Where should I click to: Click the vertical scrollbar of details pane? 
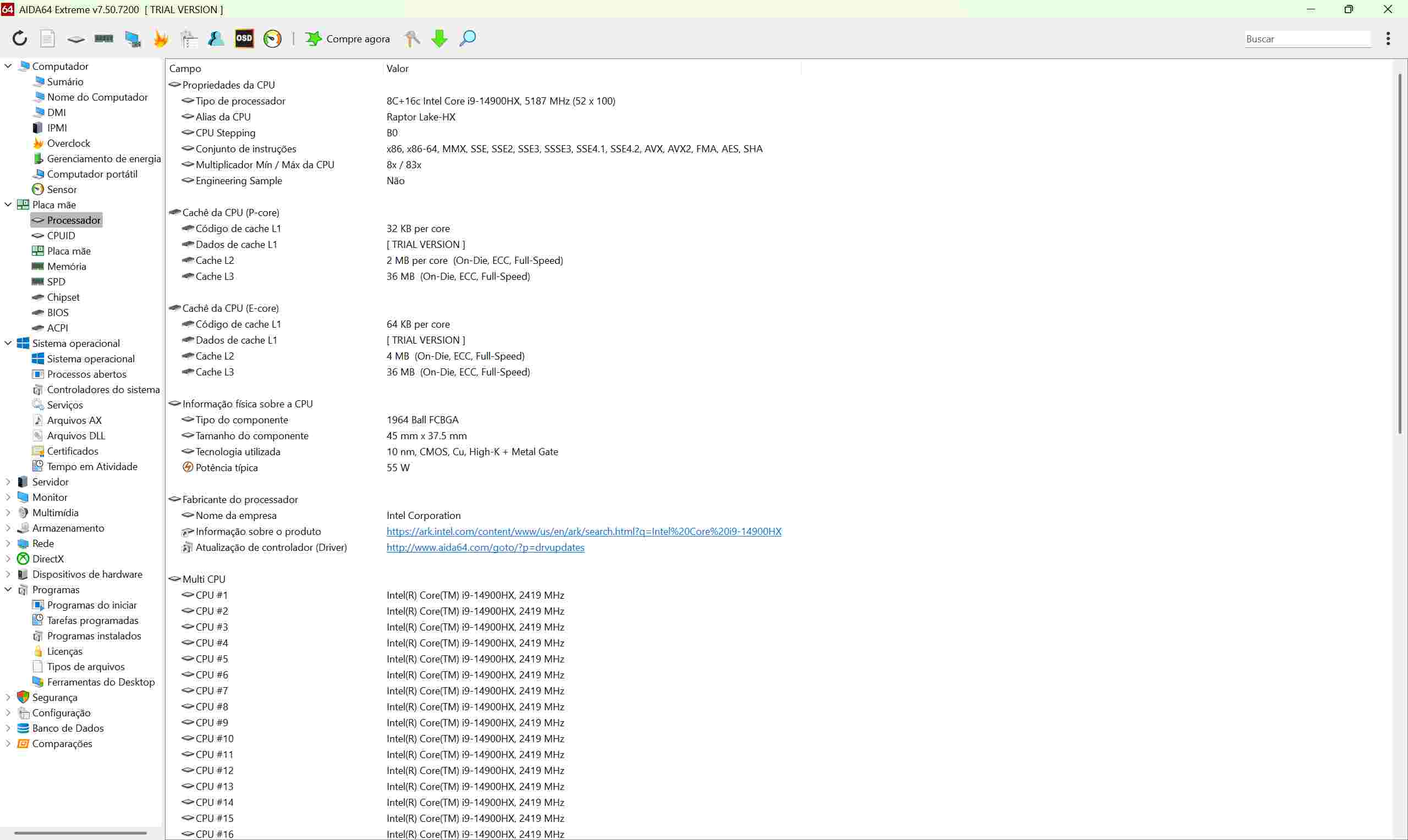click(x=1400, y=253)
